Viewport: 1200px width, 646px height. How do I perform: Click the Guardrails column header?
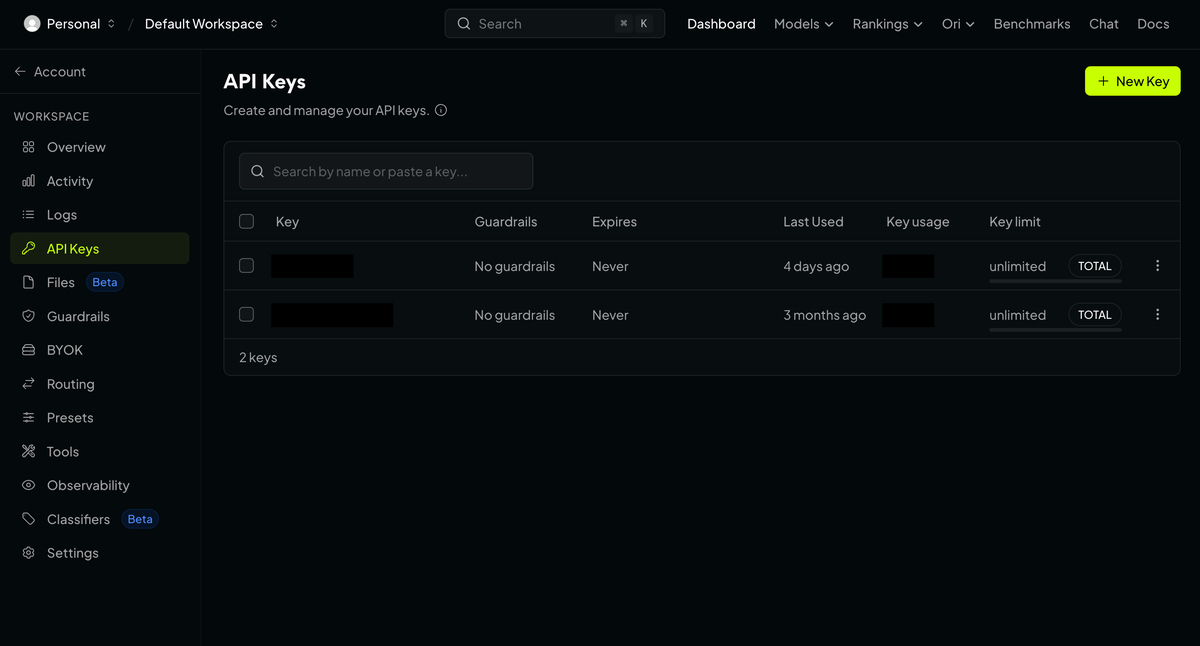(506, 222)
